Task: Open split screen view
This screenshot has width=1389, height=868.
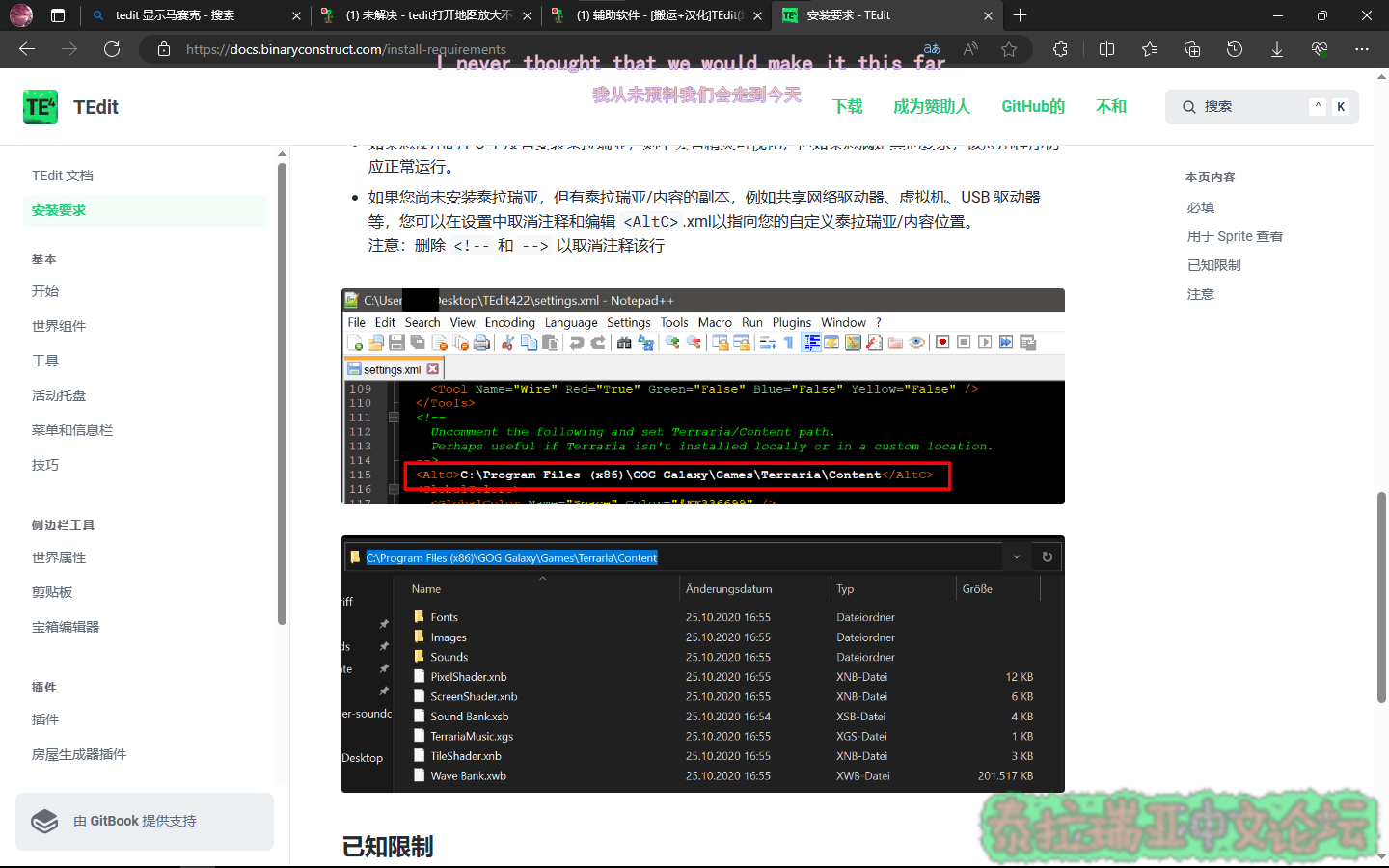Action: [x=1106, y=49]
